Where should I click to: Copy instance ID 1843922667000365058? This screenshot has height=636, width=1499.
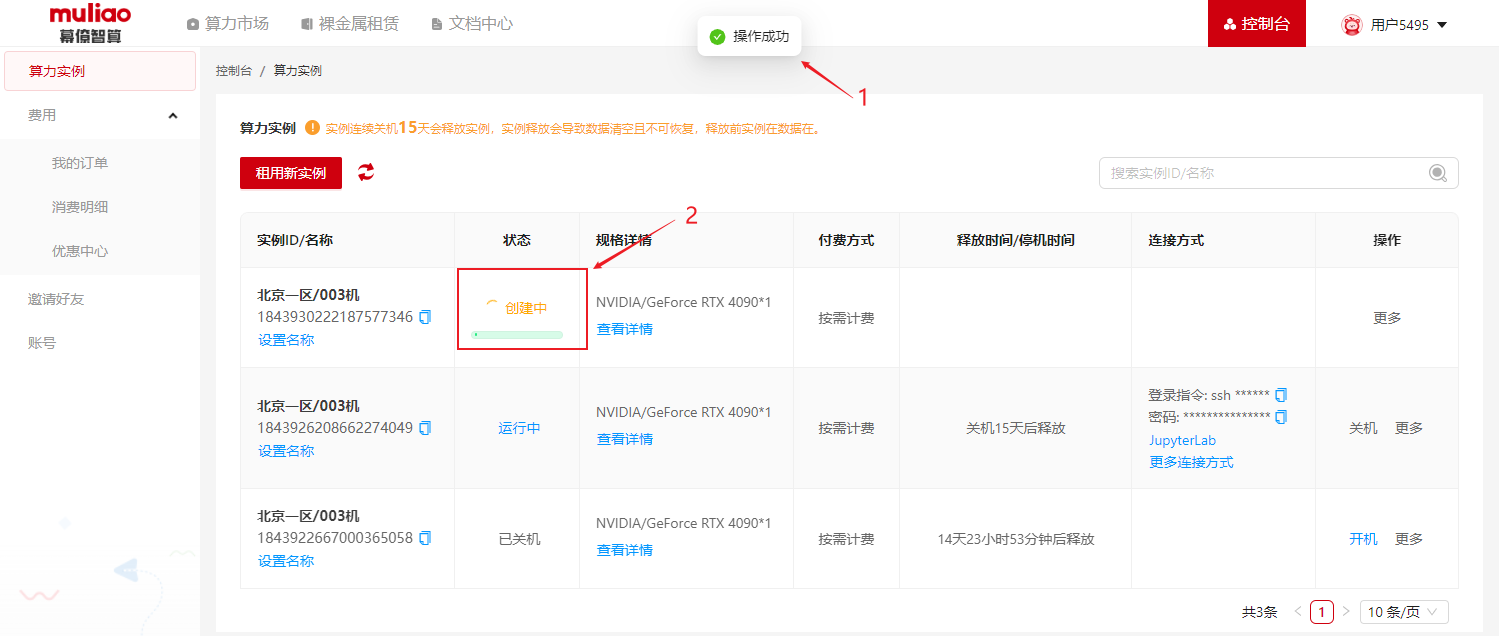425,538
